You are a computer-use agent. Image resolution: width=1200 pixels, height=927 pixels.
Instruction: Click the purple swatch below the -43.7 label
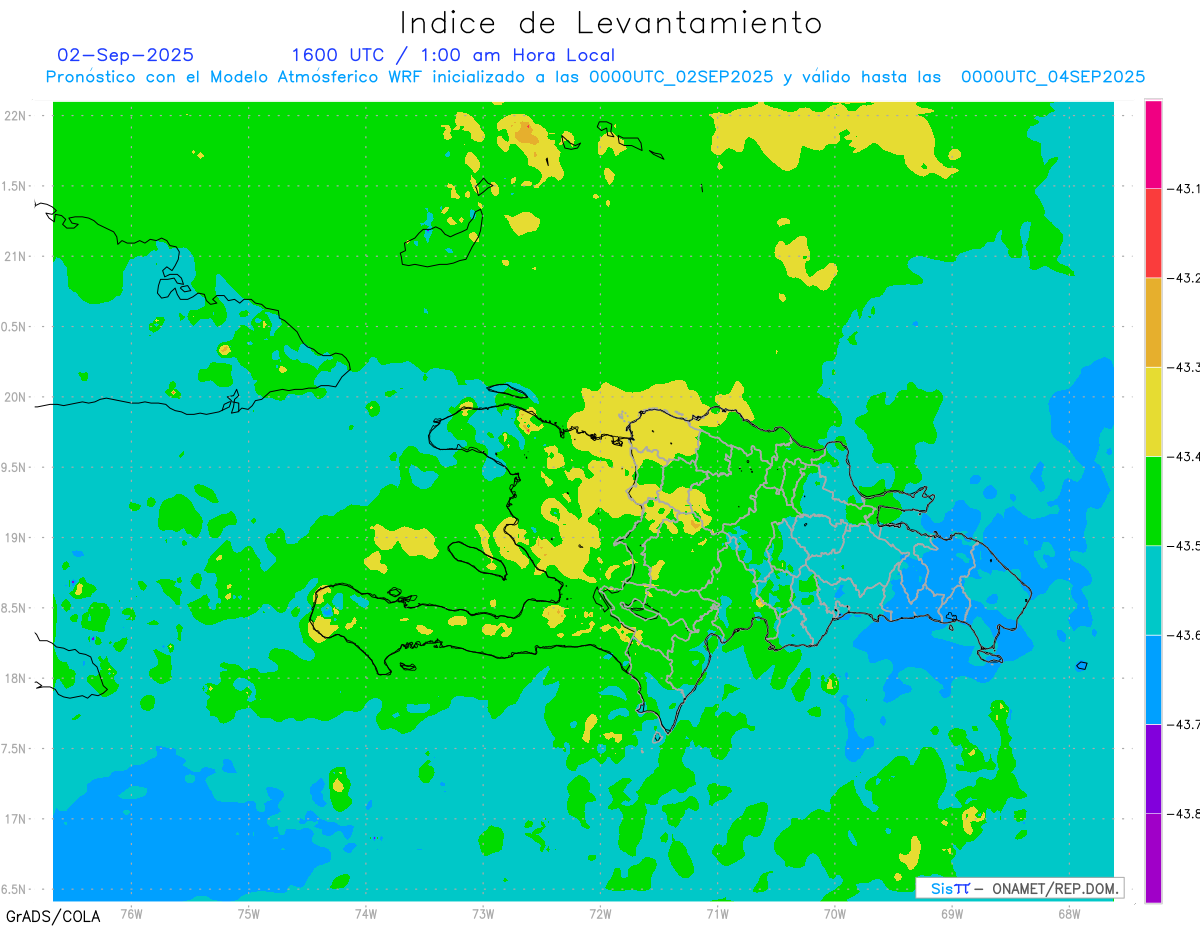coord(1153,768)
